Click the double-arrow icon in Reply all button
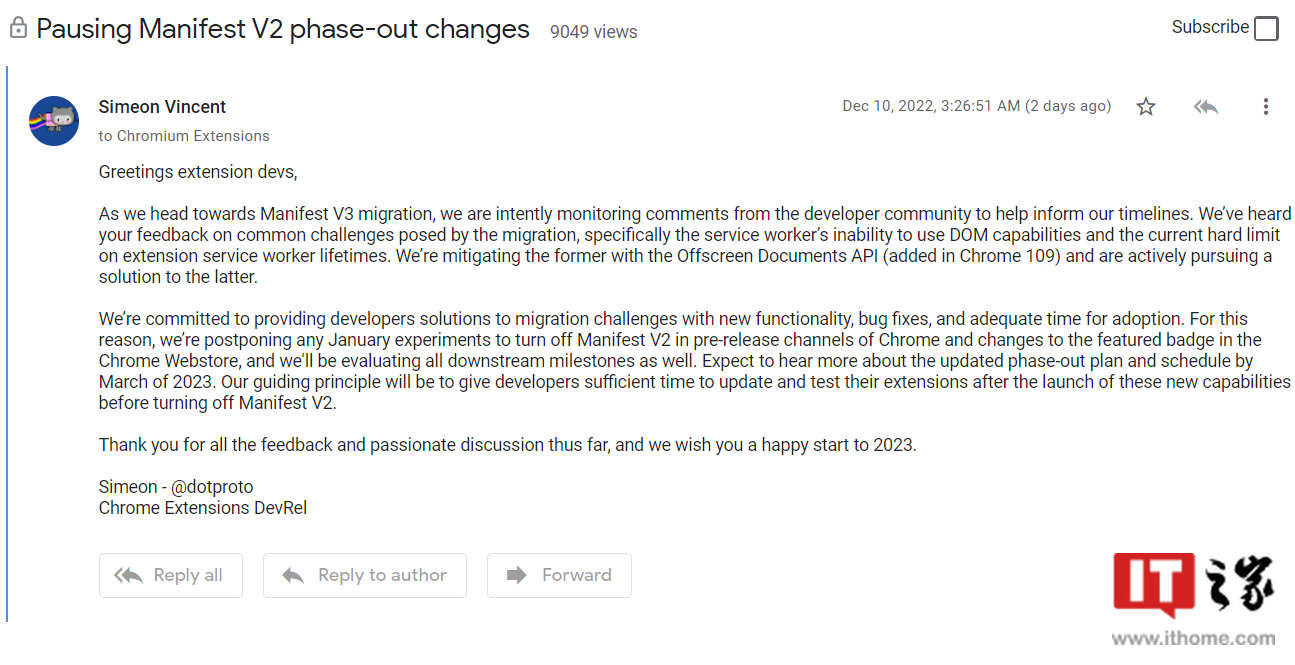This screenshot has height=665, width=1295. tap(128, 575)
